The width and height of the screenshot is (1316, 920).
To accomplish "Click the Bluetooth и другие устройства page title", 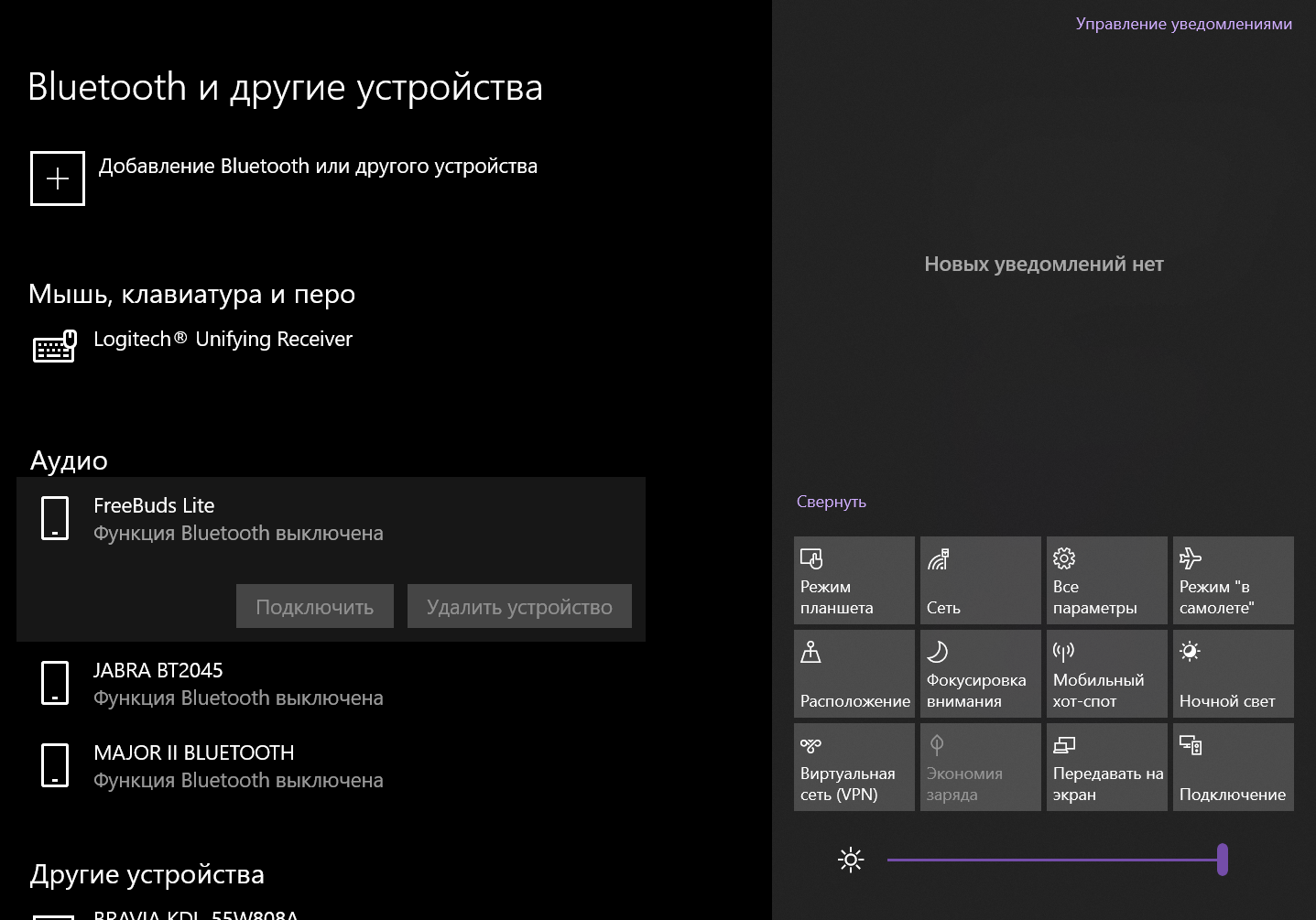I will pos(285,87).
